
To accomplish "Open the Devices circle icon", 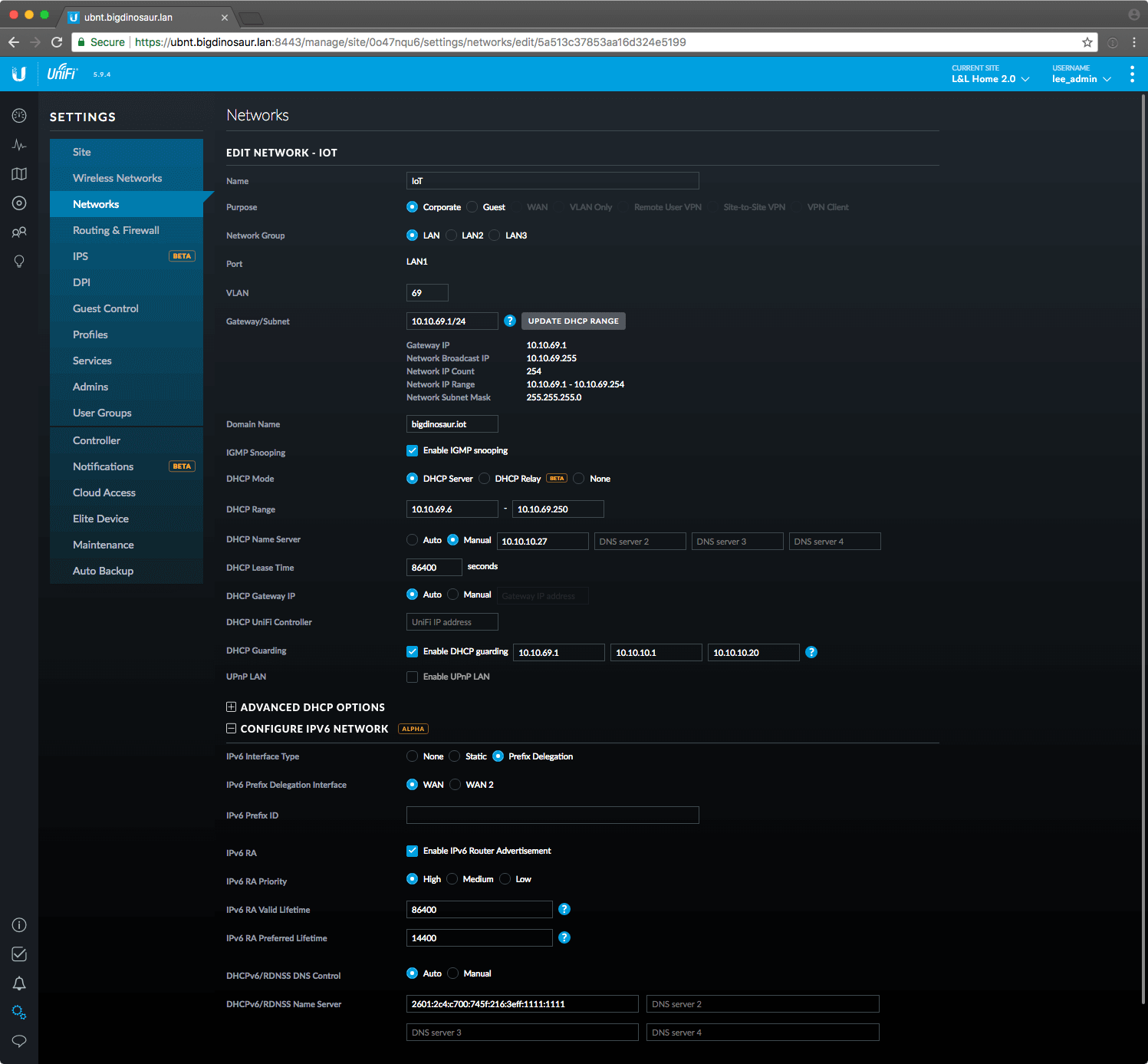I will coord(19,203).
